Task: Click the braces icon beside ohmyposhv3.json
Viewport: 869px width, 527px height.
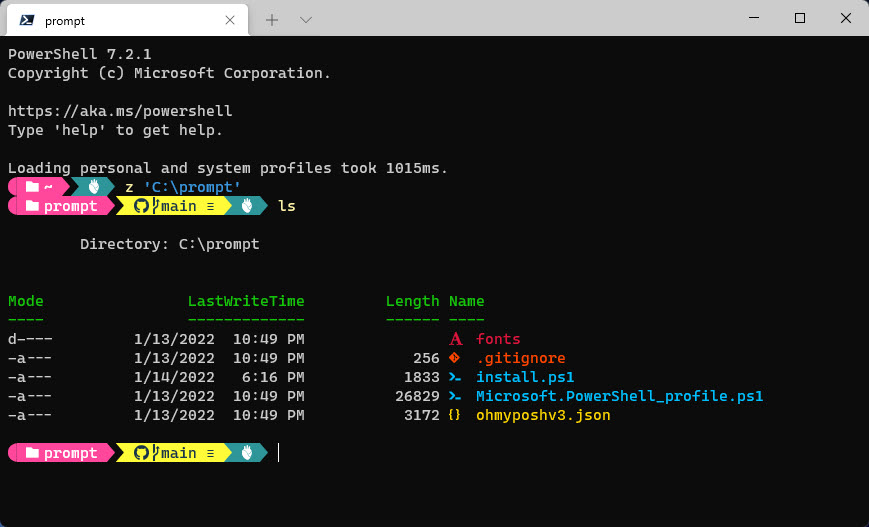Action: pyautogui.click(x=454, y=415)
